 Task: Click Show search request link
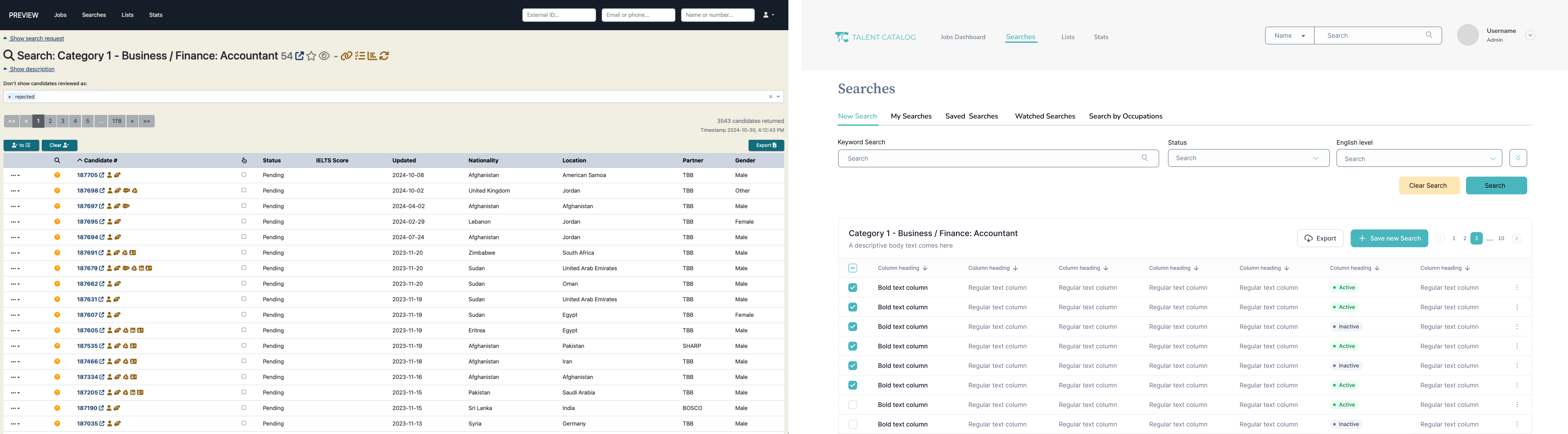pyautogui.click(x=37, y=38)
